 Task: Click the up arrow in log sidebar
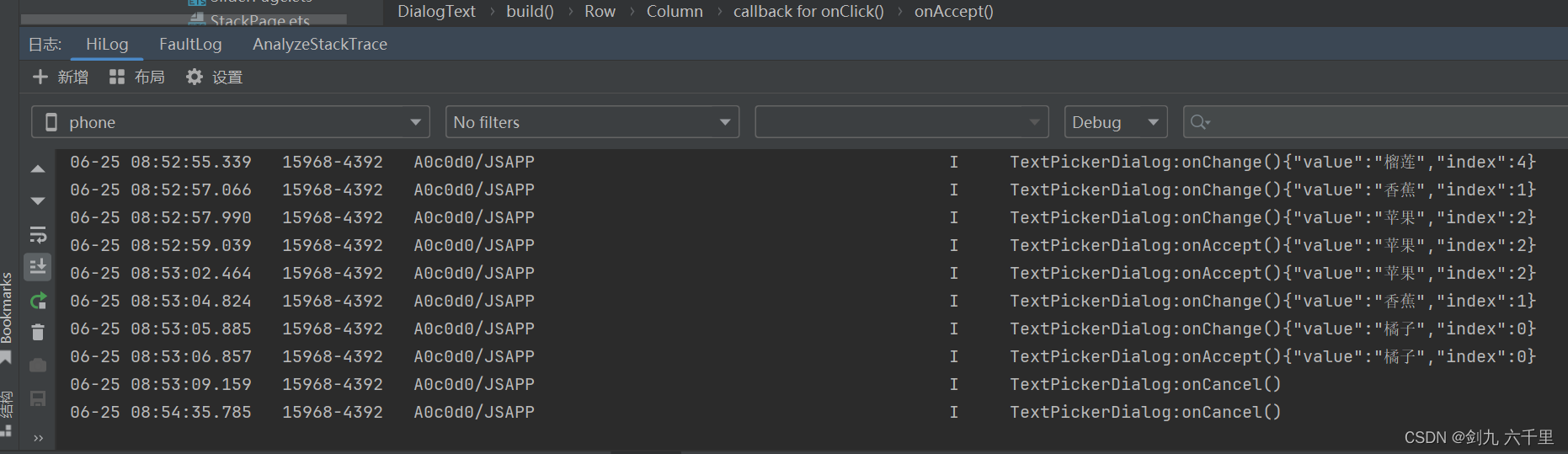[38, 168]
